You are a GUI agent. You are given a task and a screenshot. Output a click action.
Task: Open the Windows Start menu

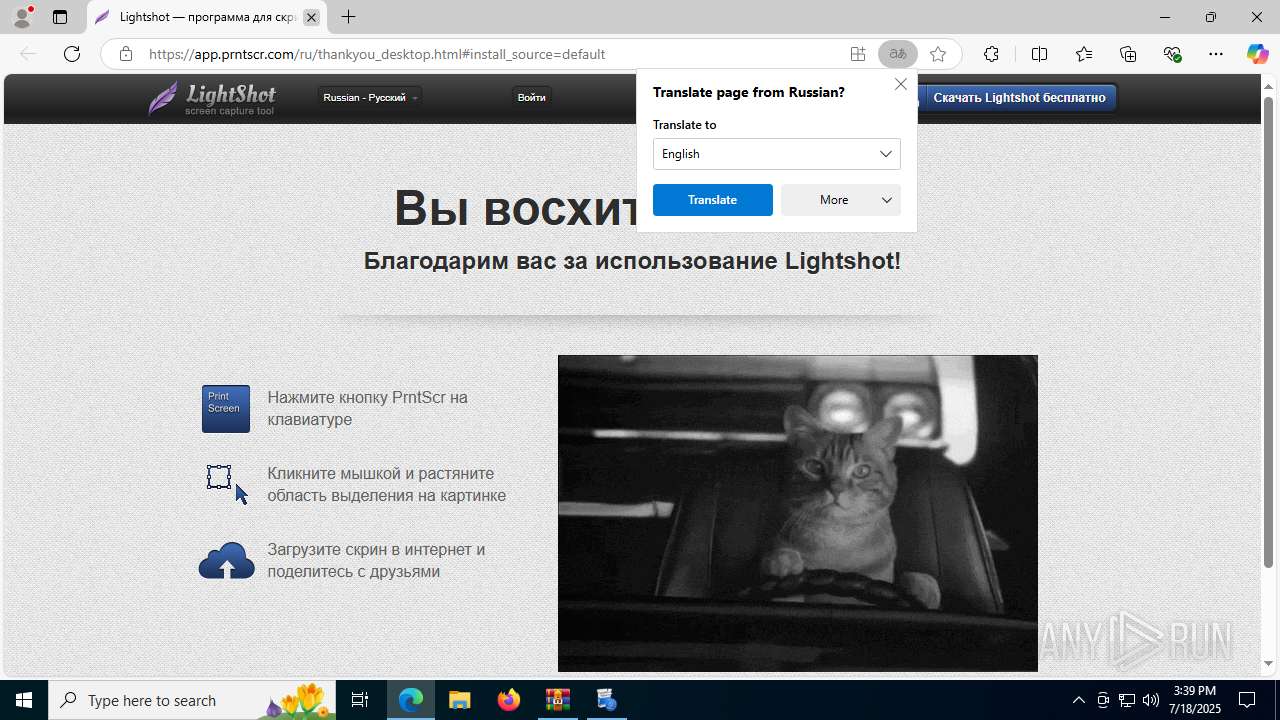click(x=24, y=700)
